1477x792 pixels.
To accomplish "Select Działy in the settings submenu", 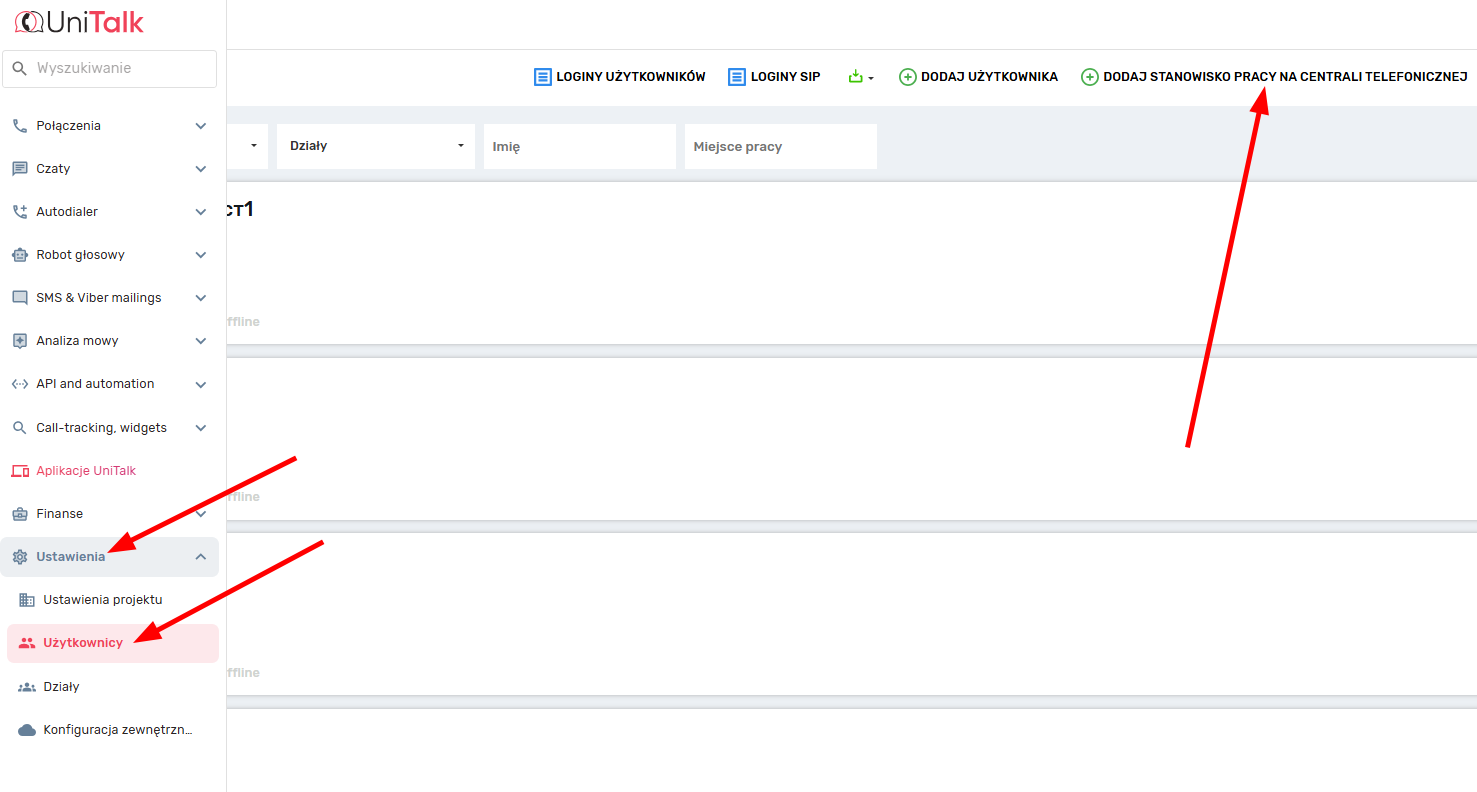I will click(61, 687).
